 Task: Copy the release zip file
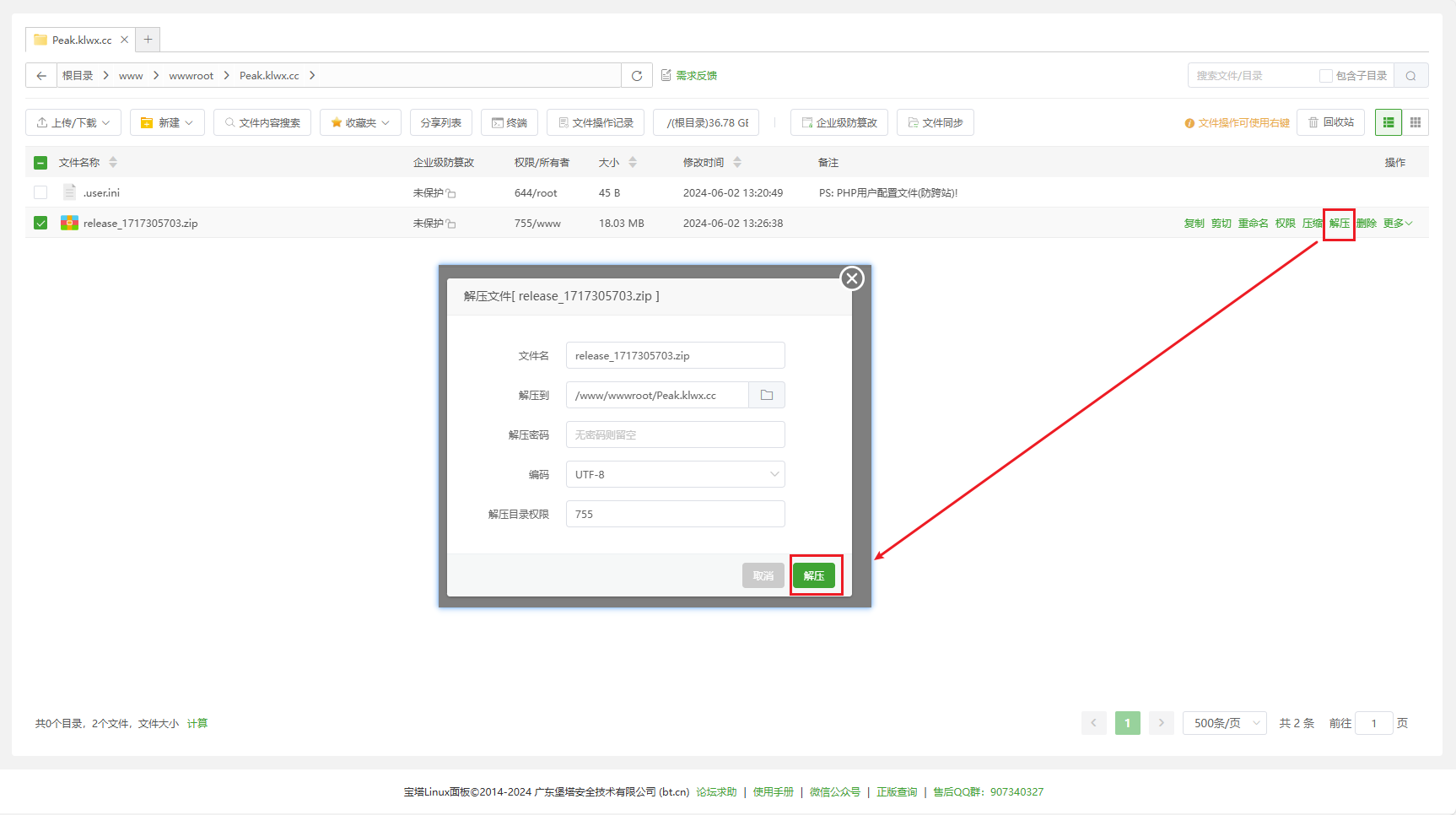(1194, 223)
